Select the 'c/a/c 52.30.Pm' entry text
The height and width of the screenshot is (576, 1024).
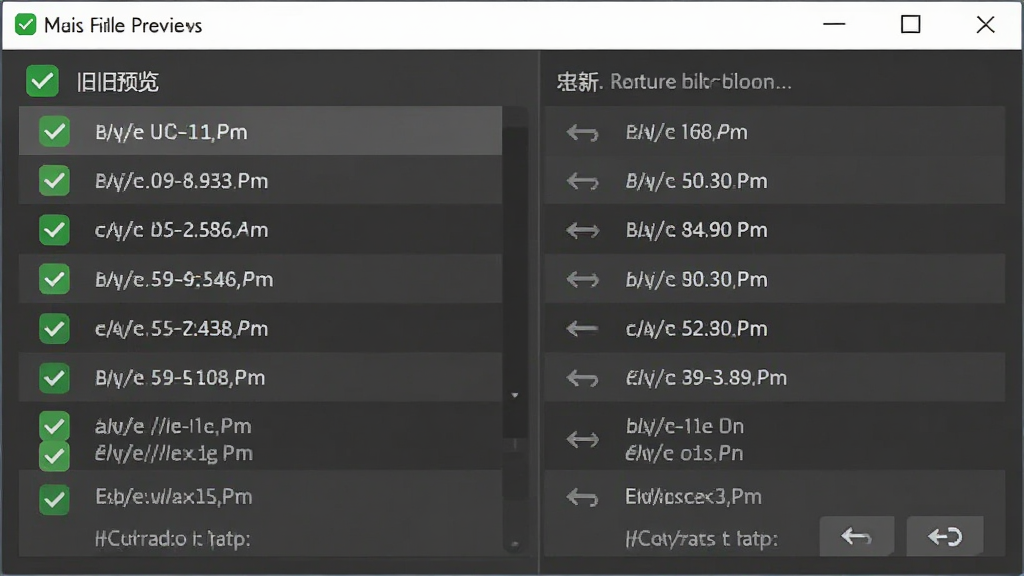click(696, 328)
